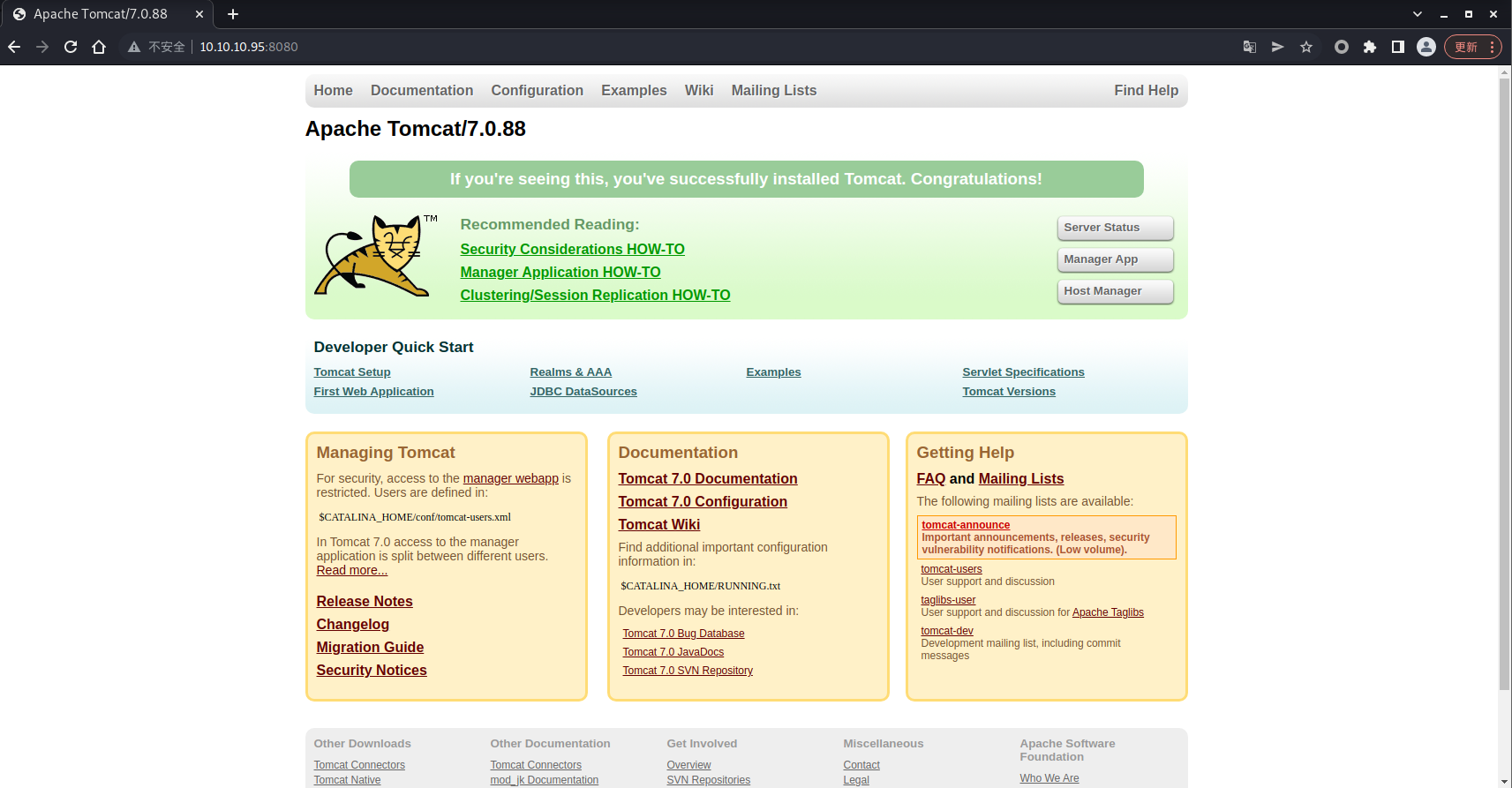The height and width of the screenshot is (788, 1512).
Task: Close the Apache Tomcat/7.0.88 tab
Action: 199,14
